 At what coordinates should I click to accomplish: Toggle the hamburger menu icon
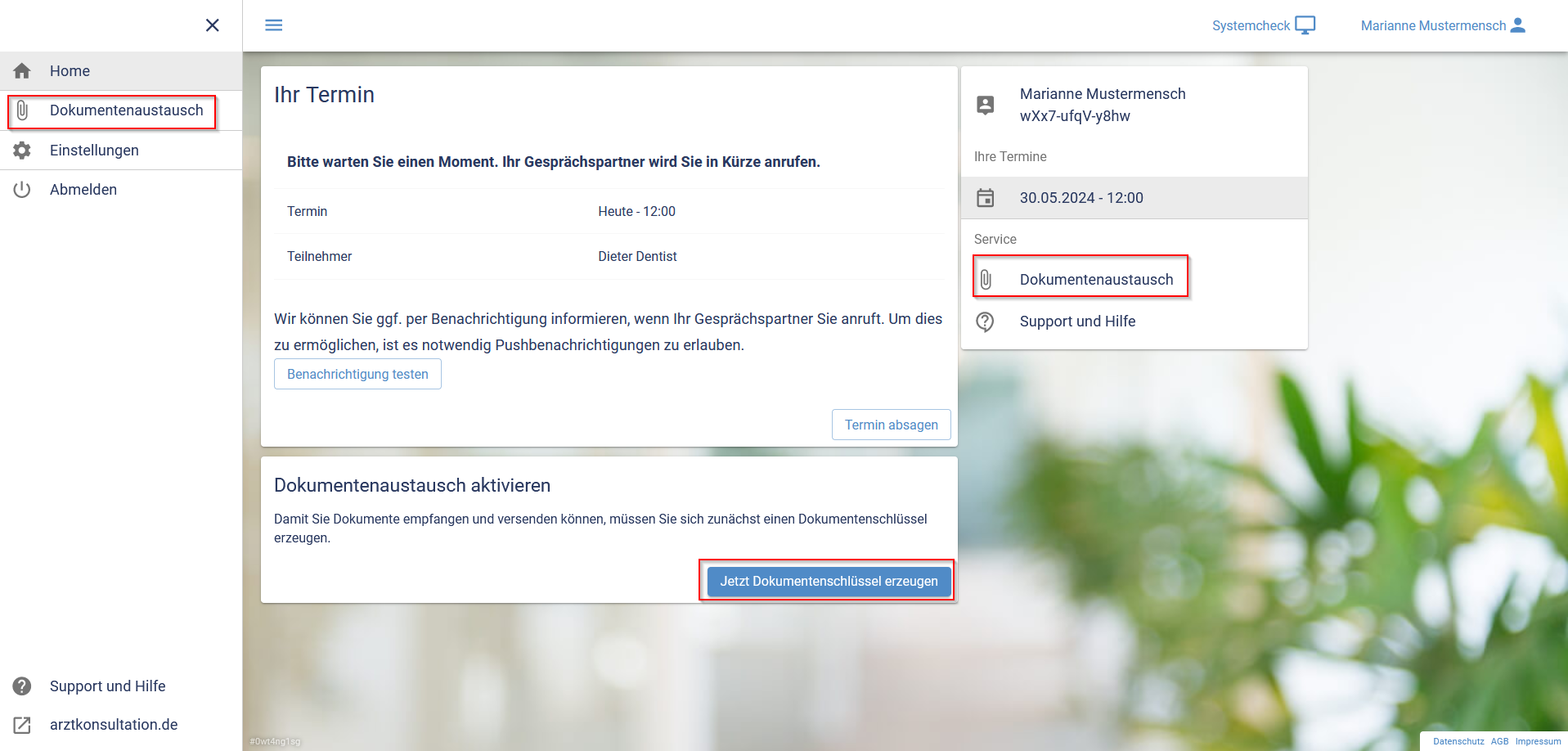pyautogui.click(x=274, y=25)
